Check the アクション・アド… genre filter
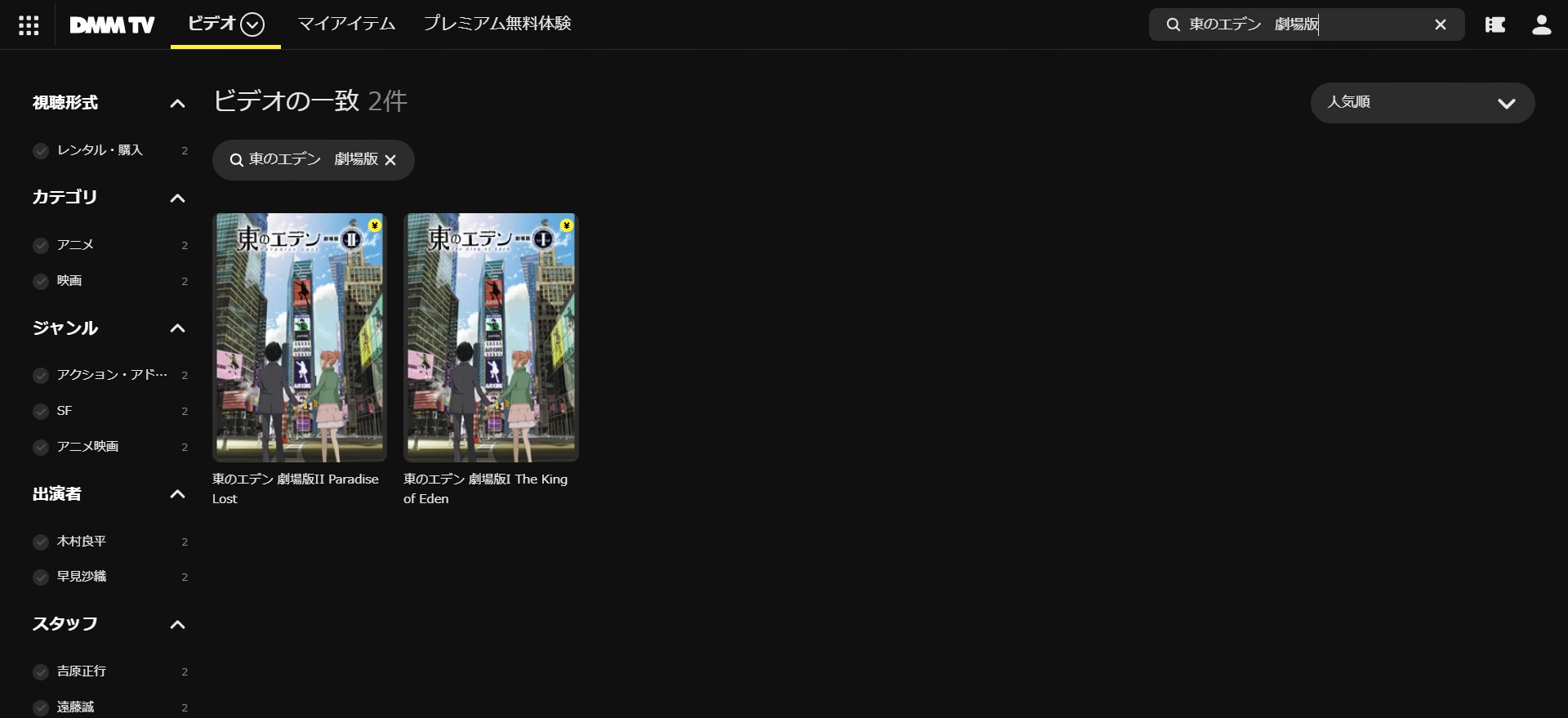This screenshot has width=1568, height=718. point(41,376)
